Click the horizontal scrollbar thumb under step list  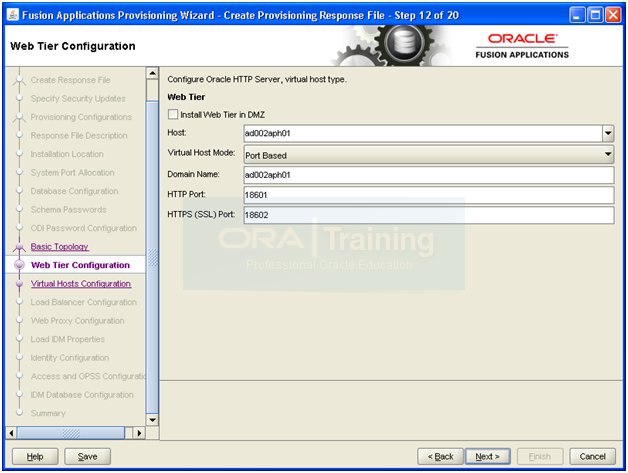[71, 433]
